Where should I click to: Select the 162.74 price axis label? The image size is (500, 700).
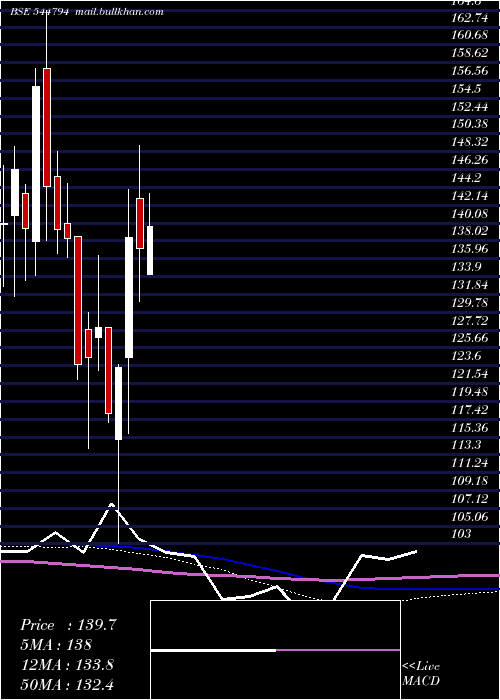tap(470, 18)
